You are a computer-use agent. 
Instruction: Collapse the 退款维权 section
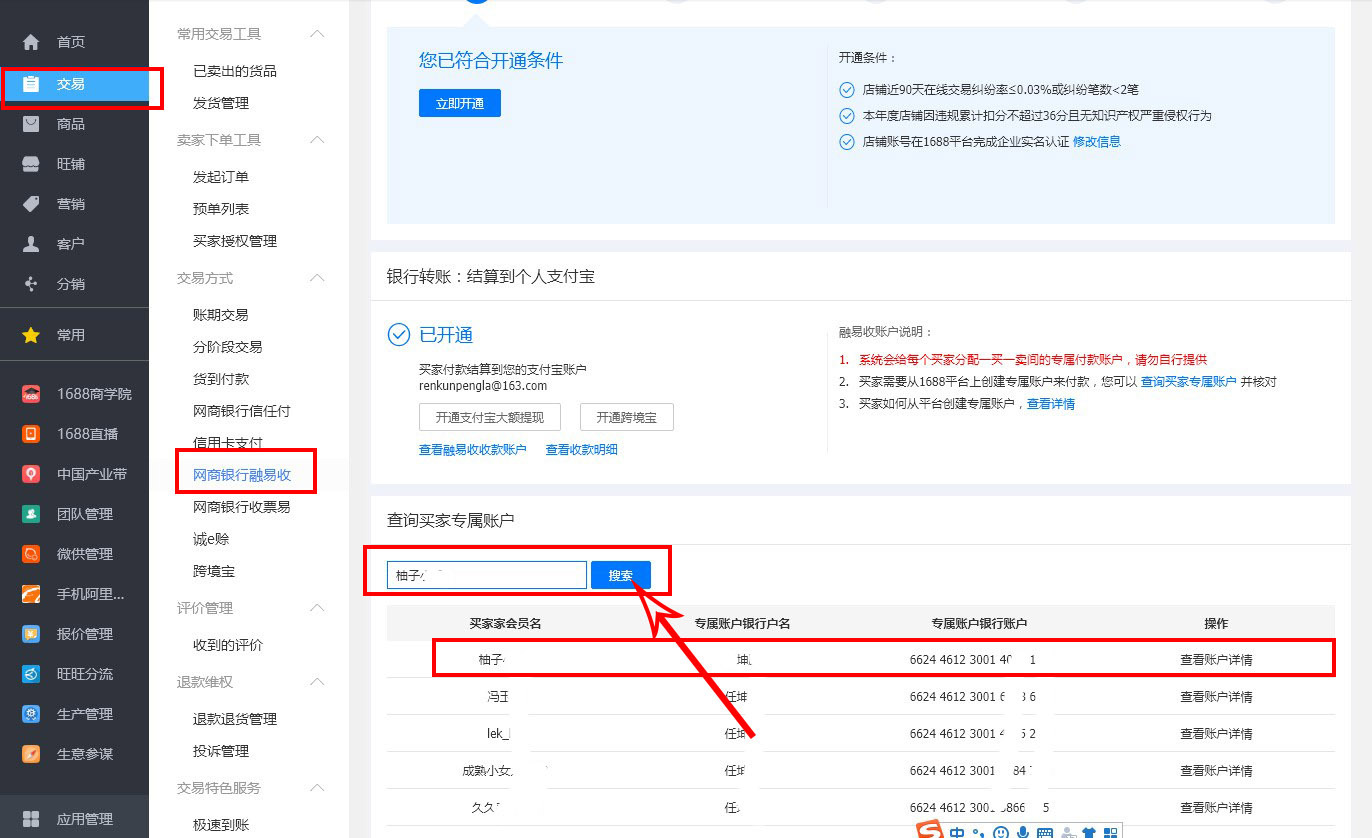pos(318,682)
